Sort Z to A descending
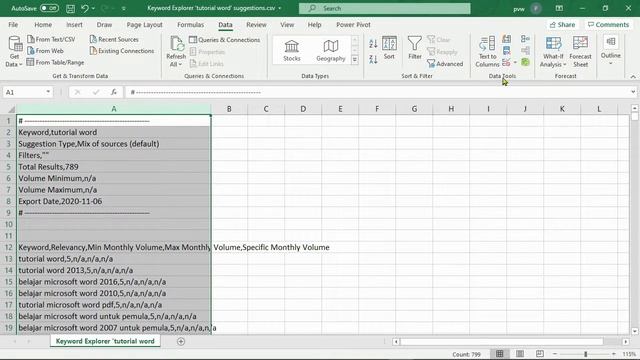 [x=373, y=60]
